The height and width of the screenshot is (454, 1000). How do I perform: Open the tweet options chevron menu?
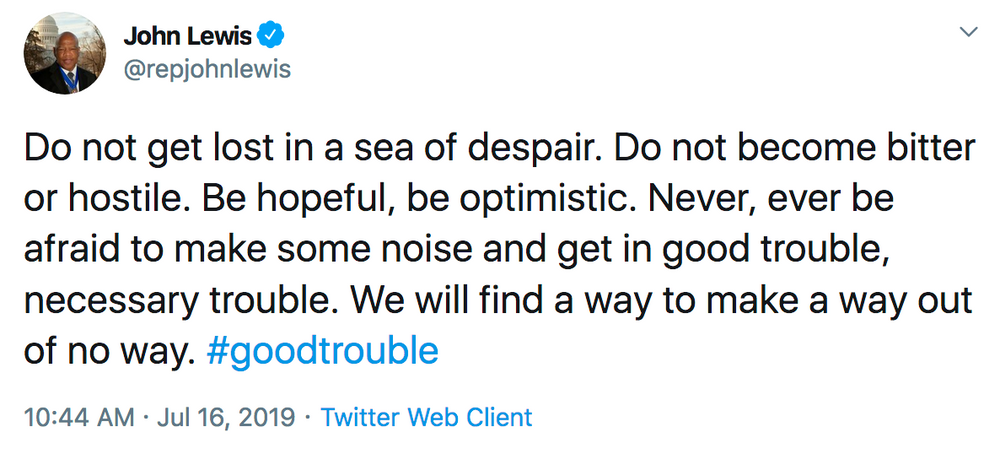tap(967, 33)
